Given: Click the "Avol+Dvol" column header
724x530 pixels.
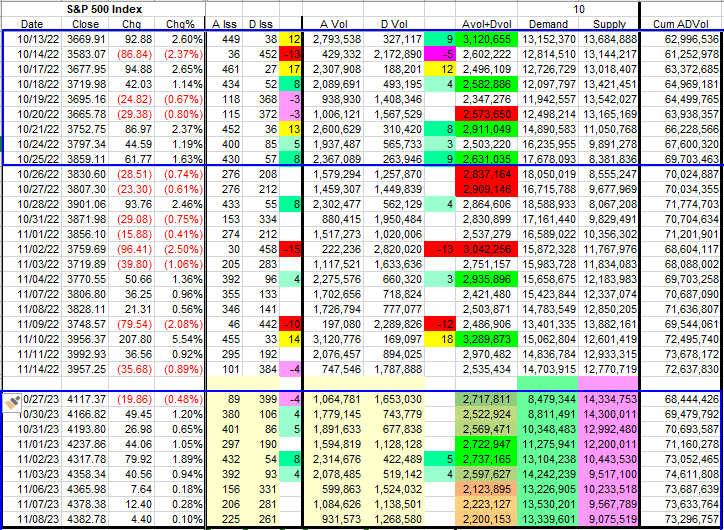Looking at the screenshot, I should [486, 24].
